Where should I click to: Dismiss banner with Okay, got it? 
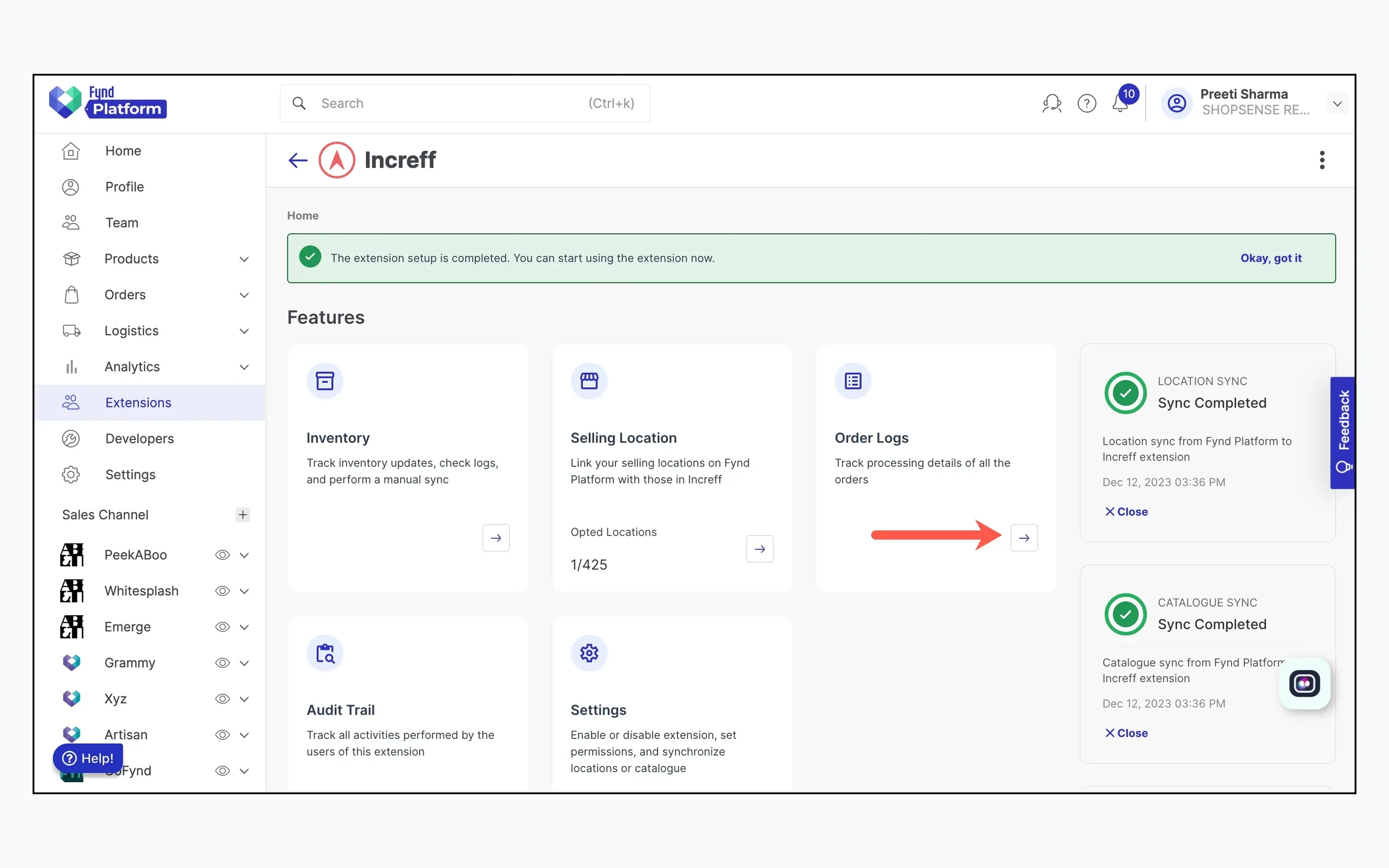(x=1270, y=258)
